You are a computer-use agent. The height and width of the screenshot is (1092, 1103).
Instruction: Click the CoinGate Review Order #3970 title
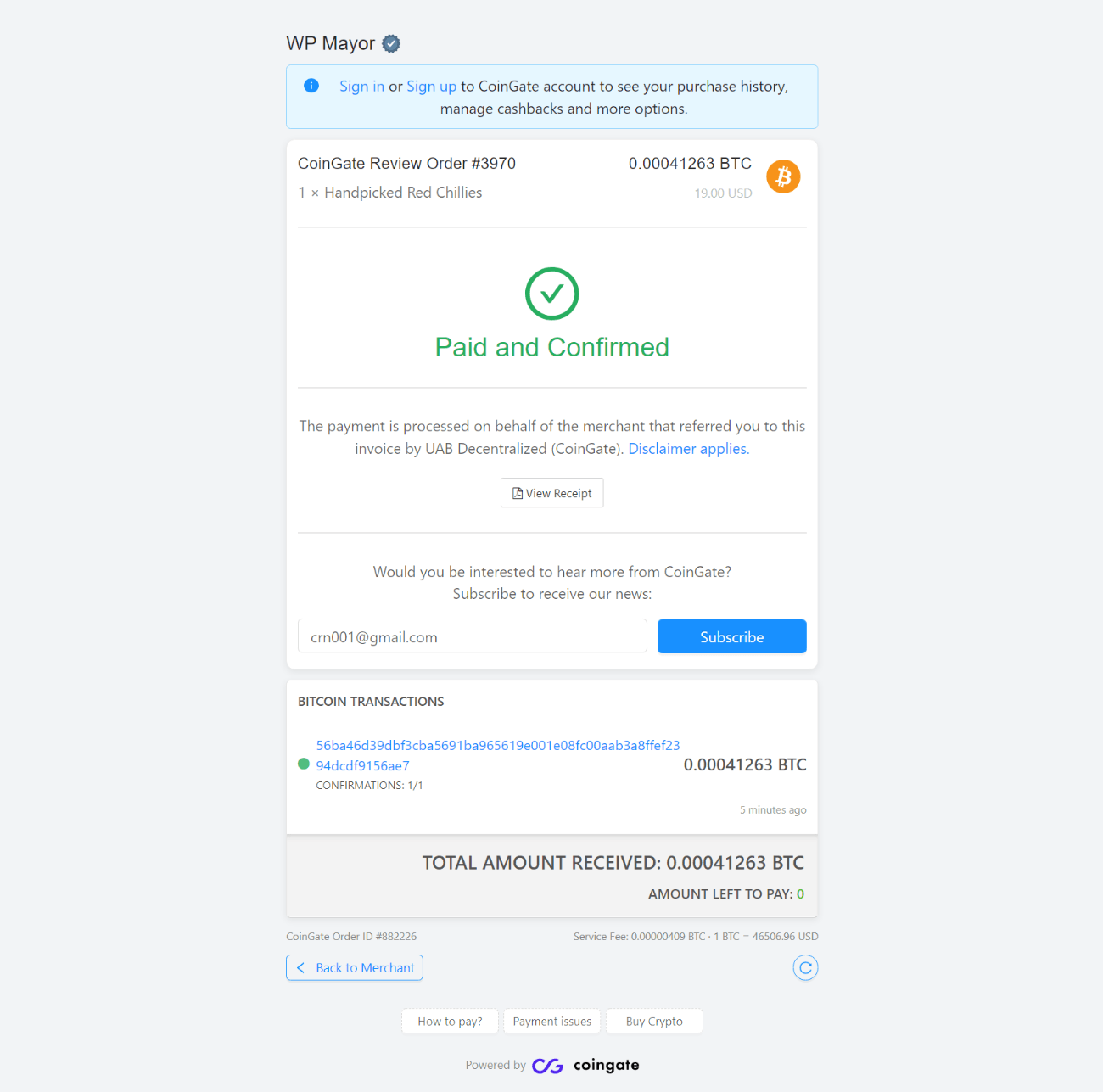[406, 164]
